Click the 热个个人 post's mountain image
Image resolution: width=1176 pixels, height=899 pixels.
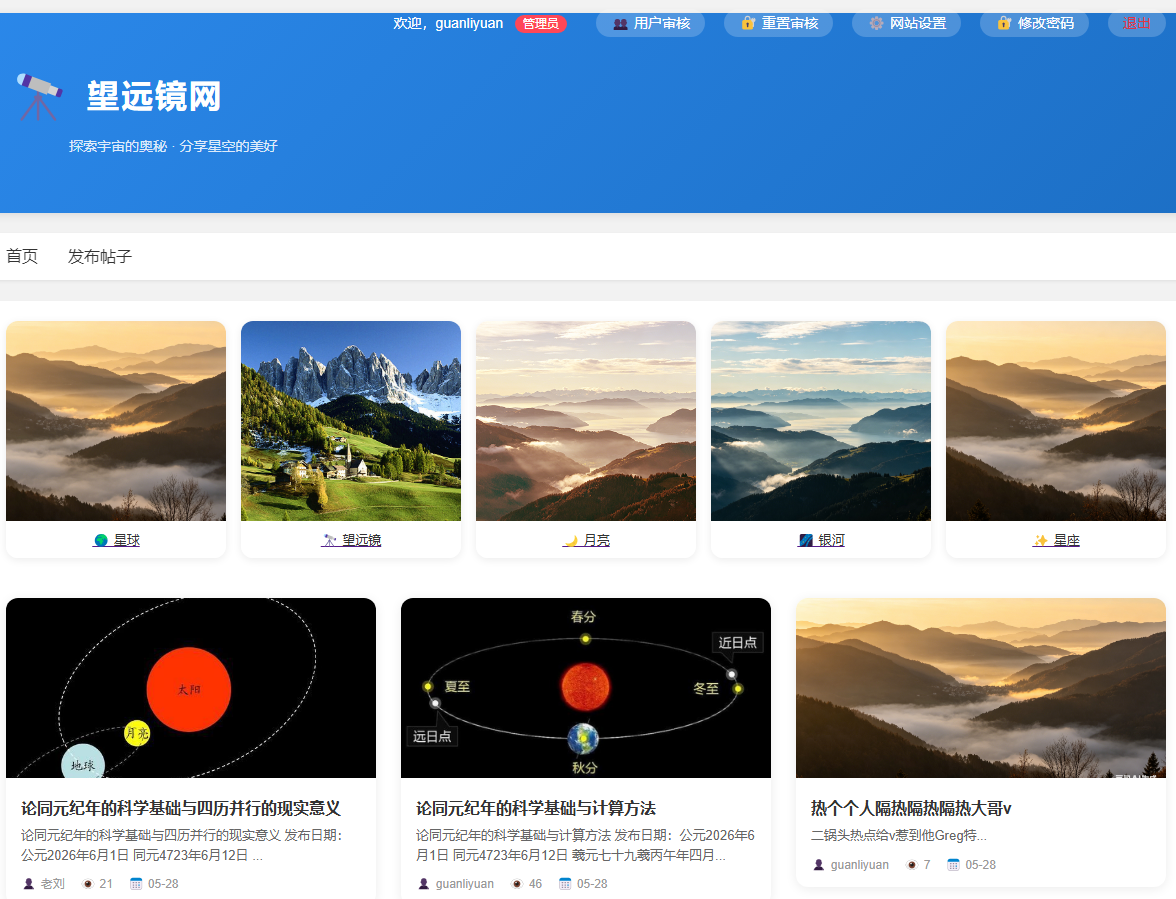(x=980, y=688)
